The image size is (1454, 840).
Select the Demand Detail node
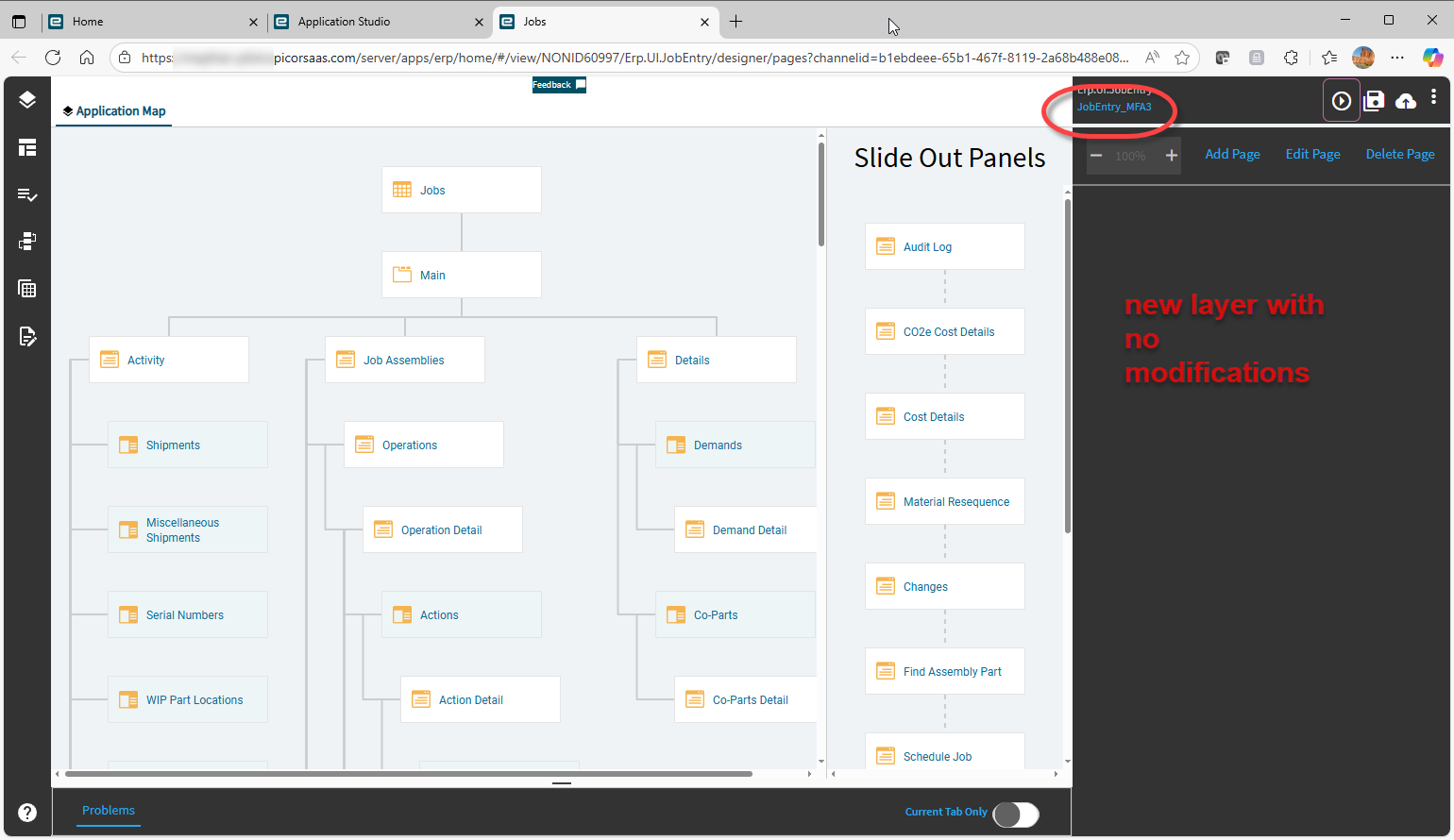pos(746,529)
